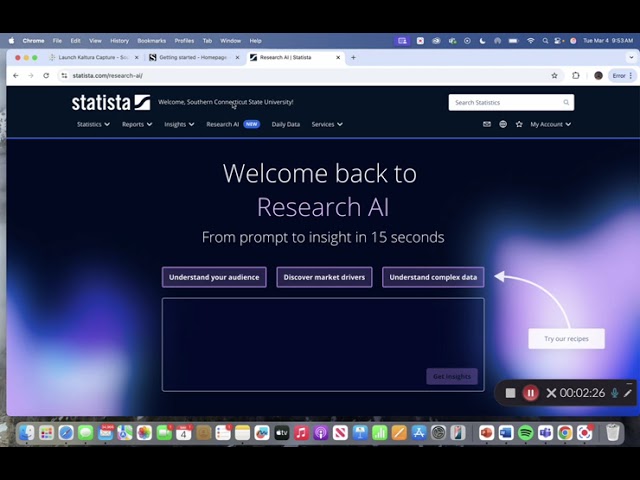Open Spotlight search in the menu bar
Image resolution: width=640 pixels, height=480 pixels.
545,41
